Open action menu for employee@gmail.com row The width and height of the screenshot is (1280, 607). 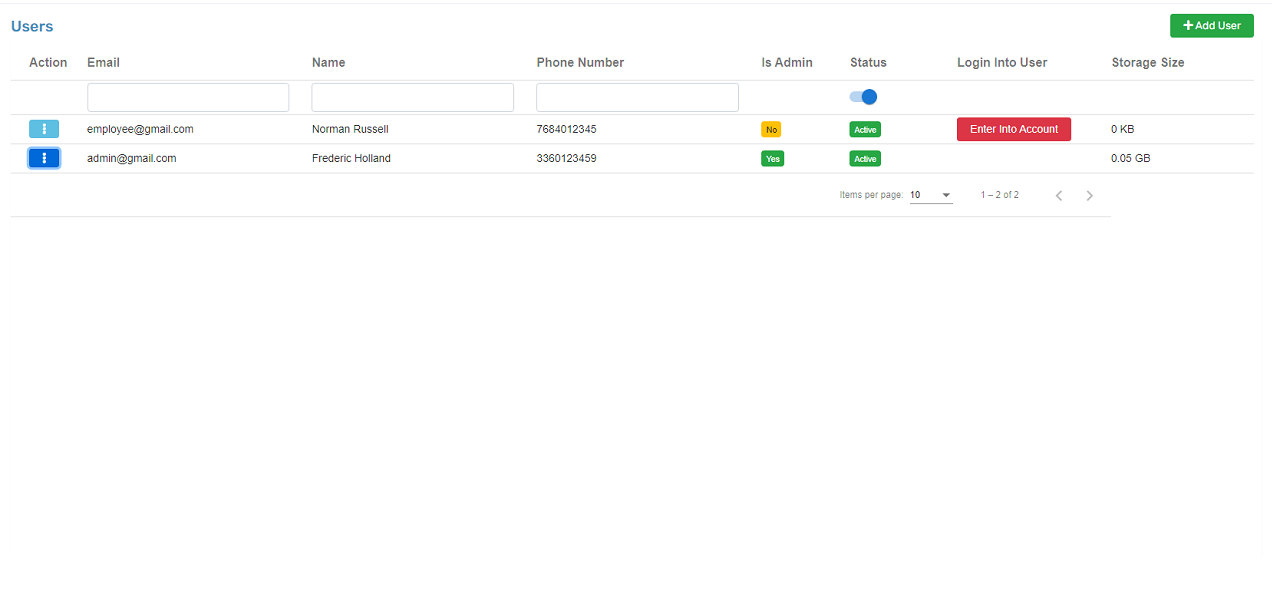(44, 129)
